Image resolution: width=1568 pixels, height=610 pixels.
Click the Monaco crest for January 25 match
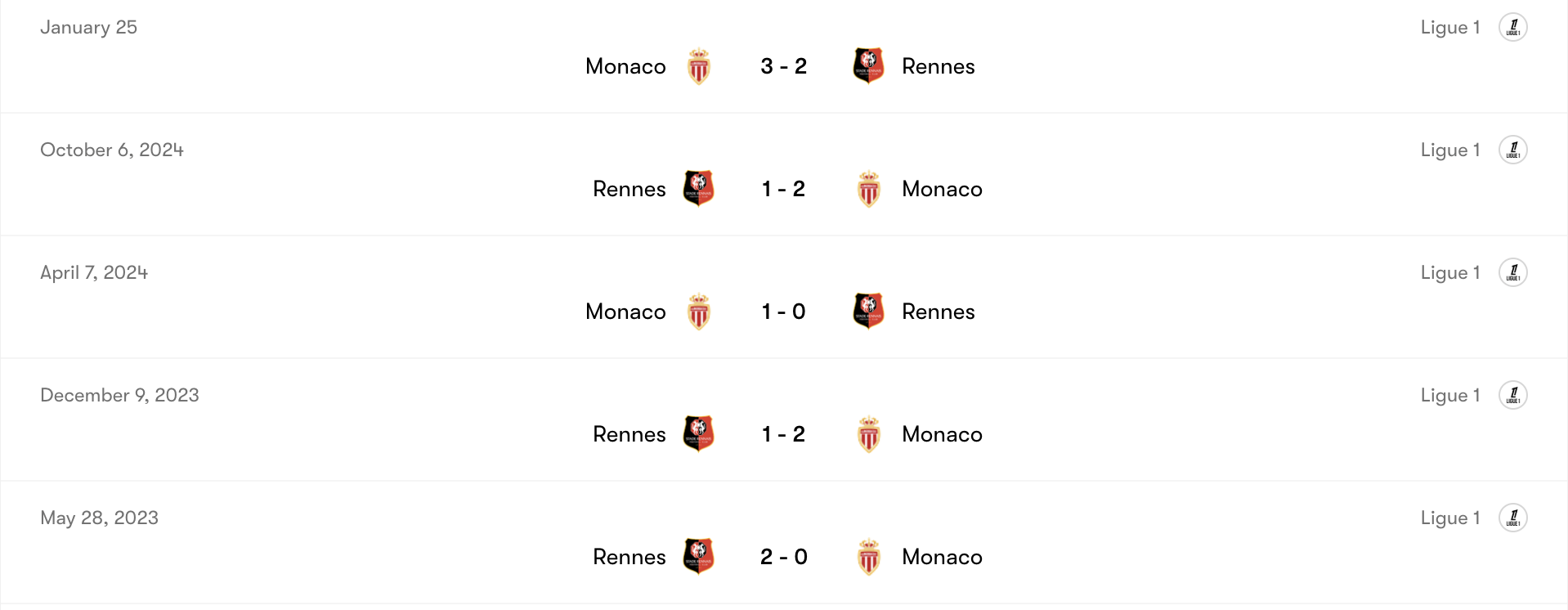(700, 65)
